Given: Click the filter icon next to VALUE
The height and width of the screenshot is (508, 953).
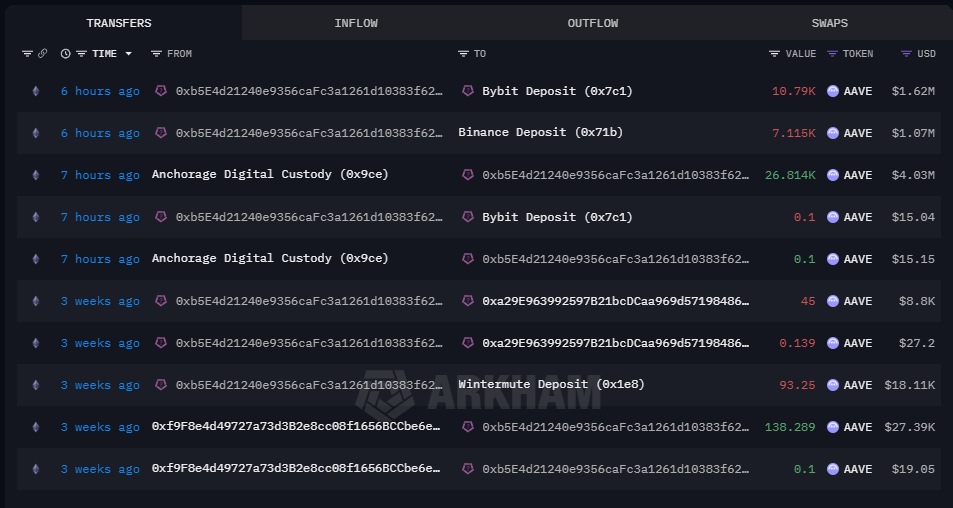Looking at the screenshot, I should 775,54.
